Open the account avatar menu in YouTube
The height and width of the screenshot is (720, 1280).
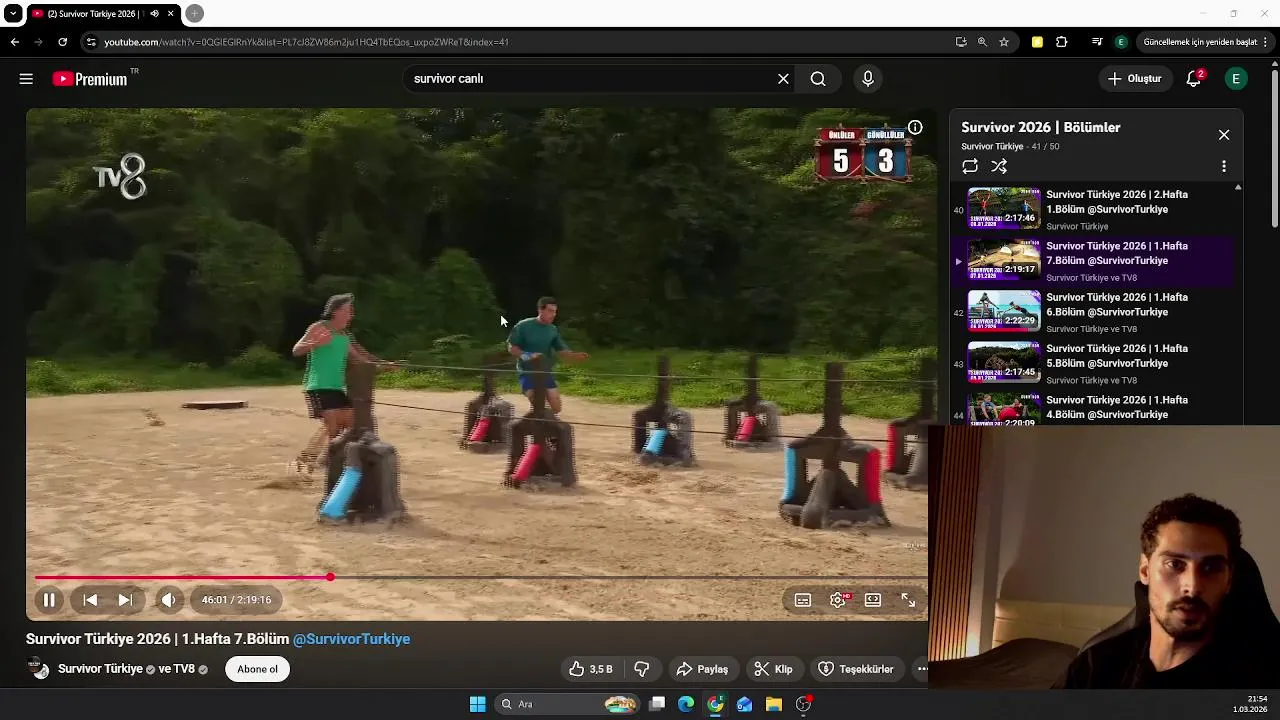click(x=1236, y=79)
